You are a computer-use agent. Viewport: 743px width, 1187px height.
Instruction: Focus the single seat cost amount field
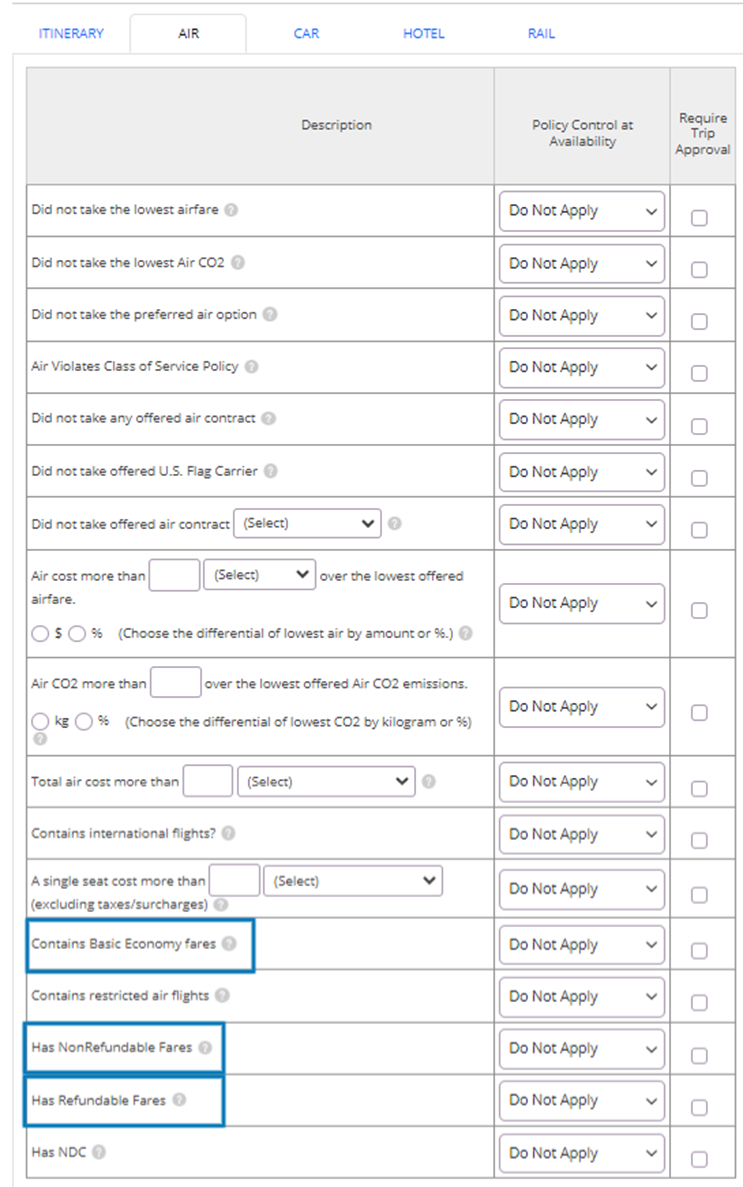coord(234,880)
